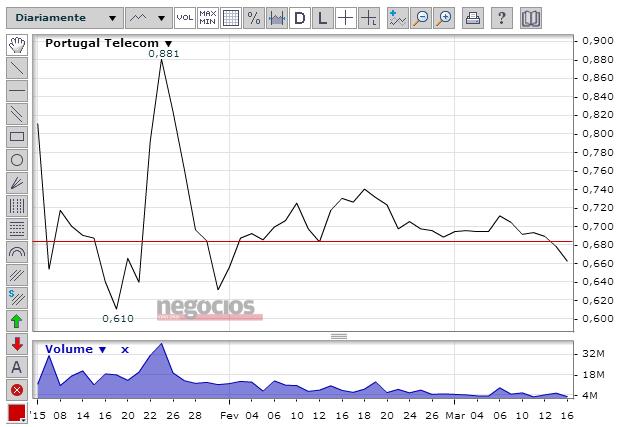Open the book manual icon
The height and width of the screenshot is (427, 640).
(531, 18)
